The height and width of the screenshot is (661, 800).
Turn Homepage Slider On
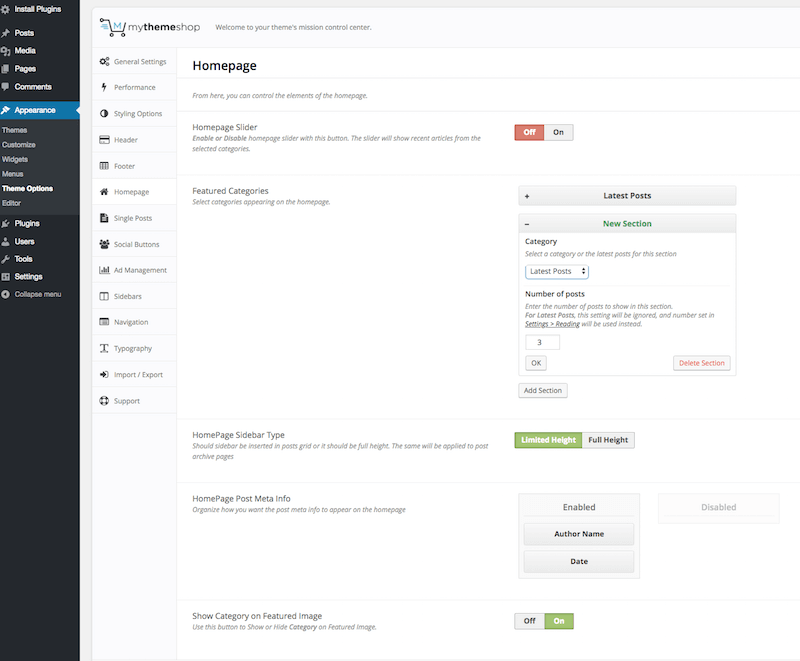[x=559, y=132]
